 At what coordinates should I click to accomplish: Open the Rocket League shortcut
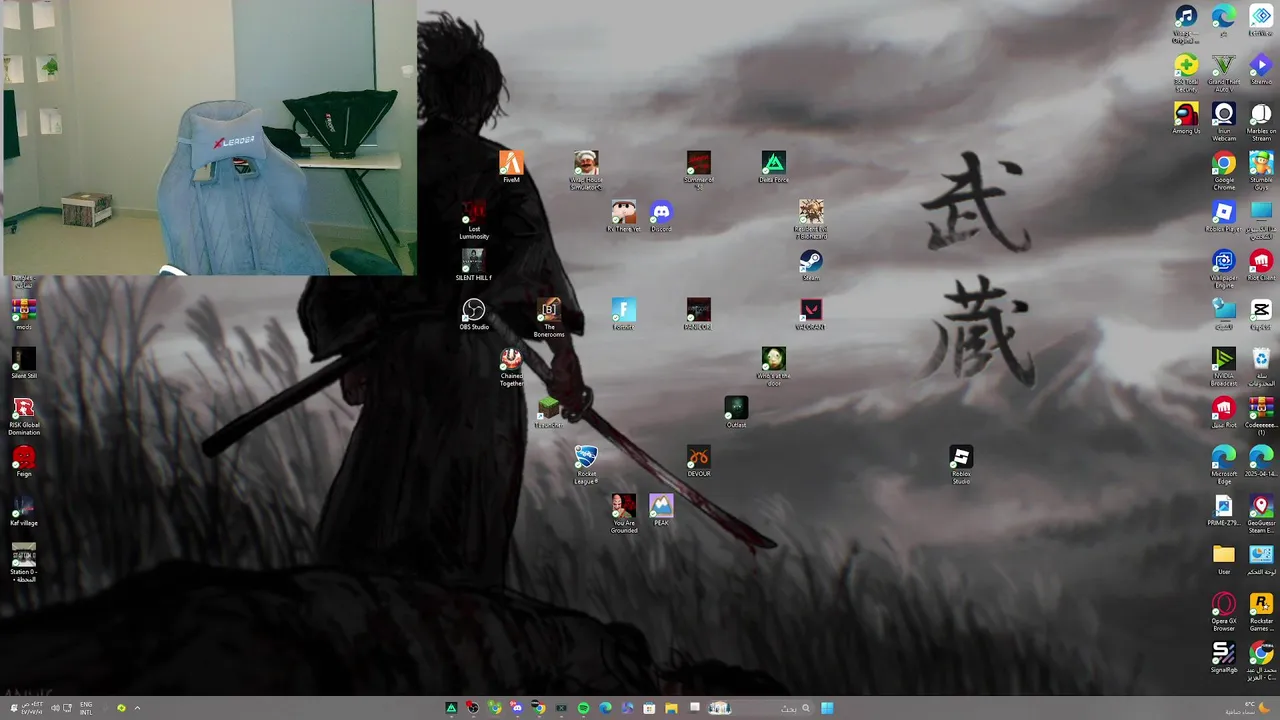pyautogui.click(x=586, y=465)
